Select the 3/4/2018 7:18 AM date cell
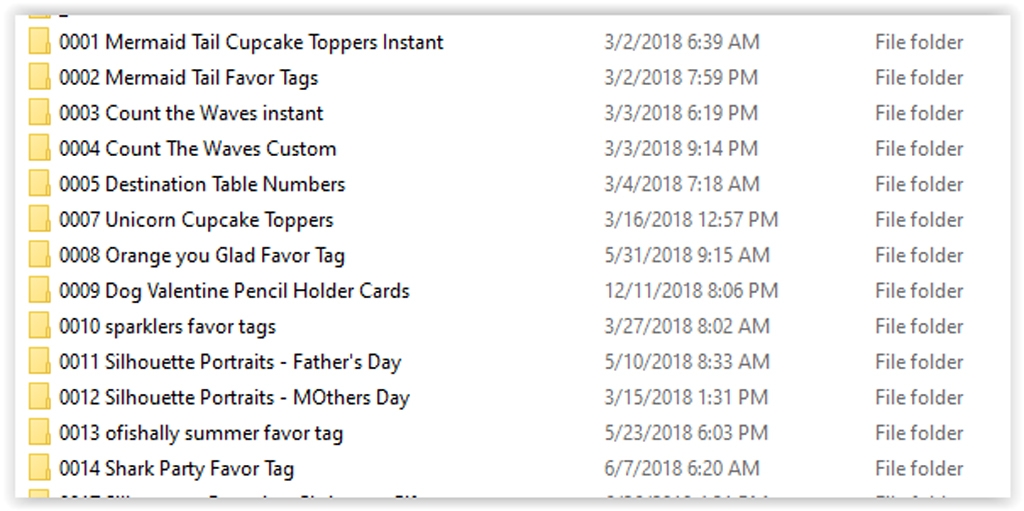This screenshot has height=511, width=1024. pyautogui.click(x=682, y=184)
